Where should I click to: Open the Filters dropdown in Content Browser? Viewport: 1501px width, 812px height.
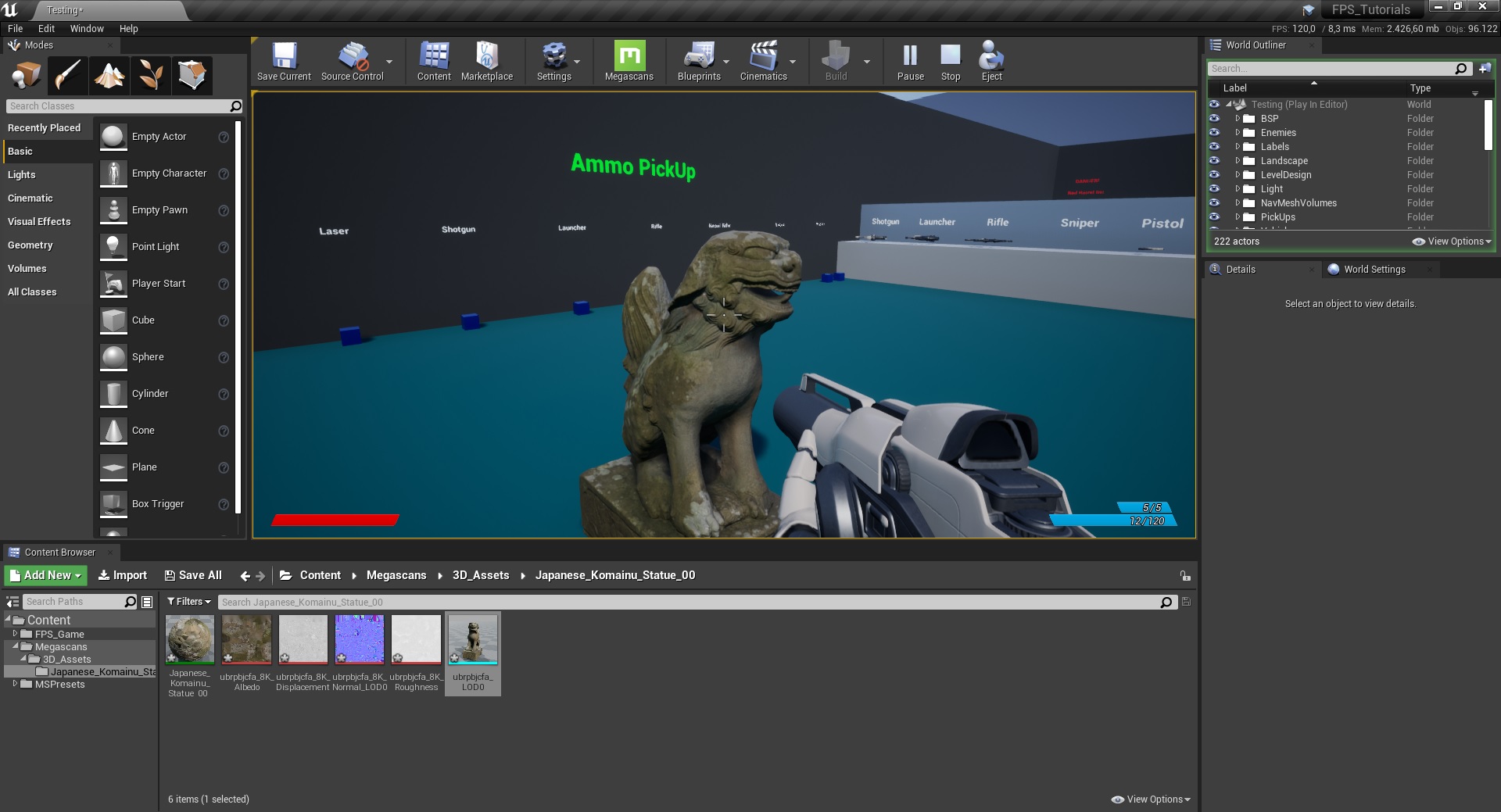click(189, 602)
